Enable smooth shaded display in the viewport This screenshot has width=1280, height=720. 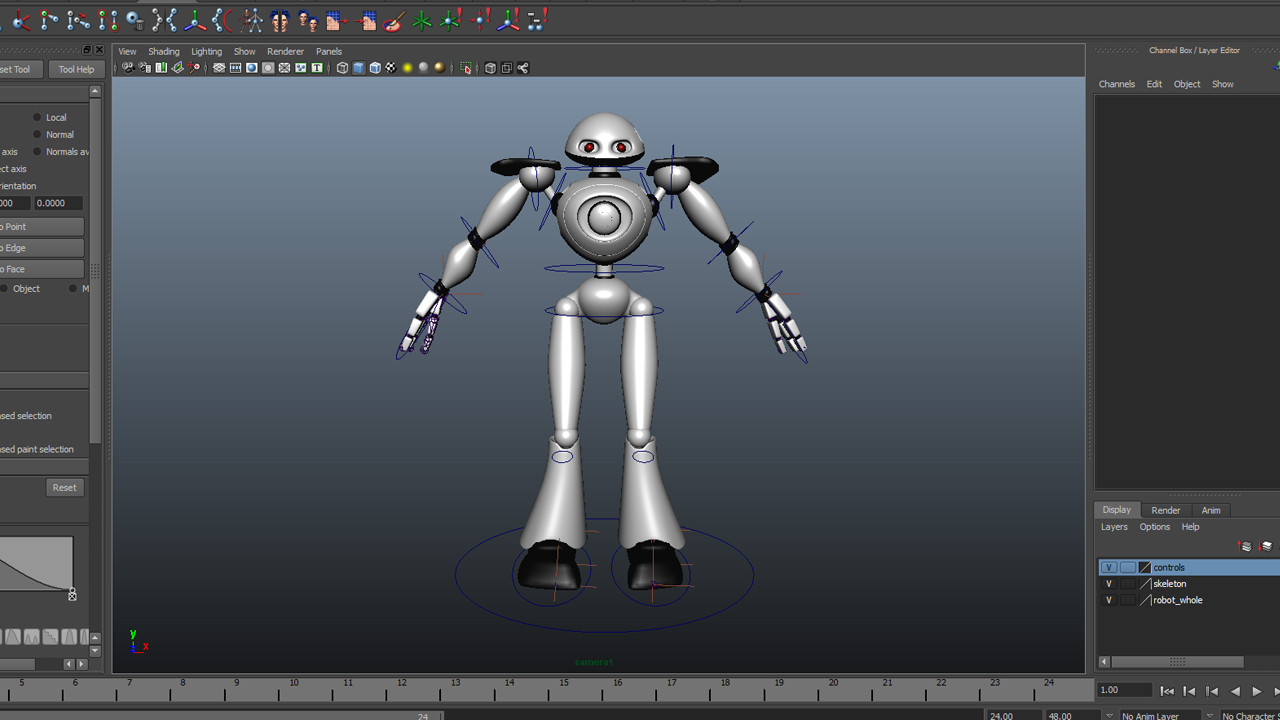point(360,68)
